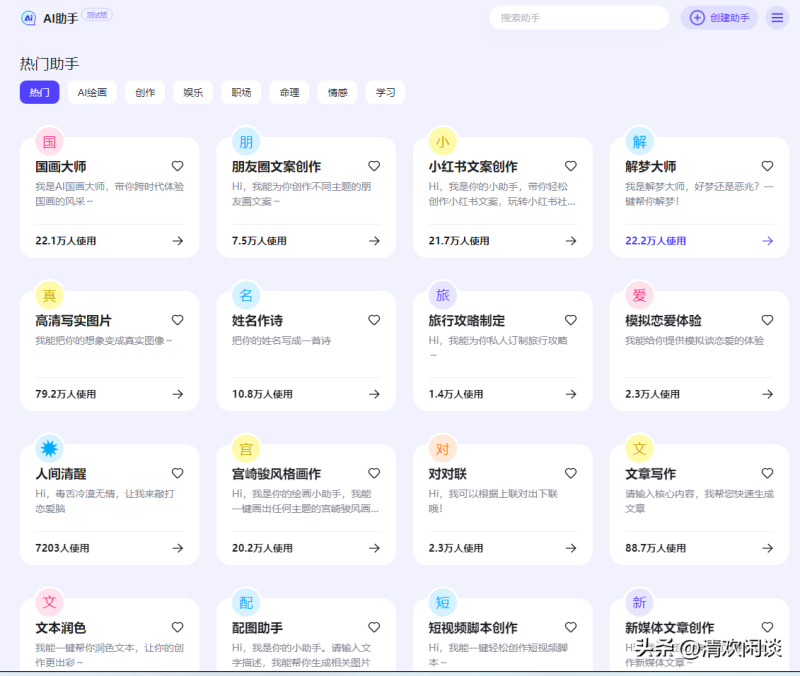Image resolution: width=800 pixels, height=676 pixels.
Task: Select the 命理 category tab
Action: pyautogui.click(x=289, y=92)
